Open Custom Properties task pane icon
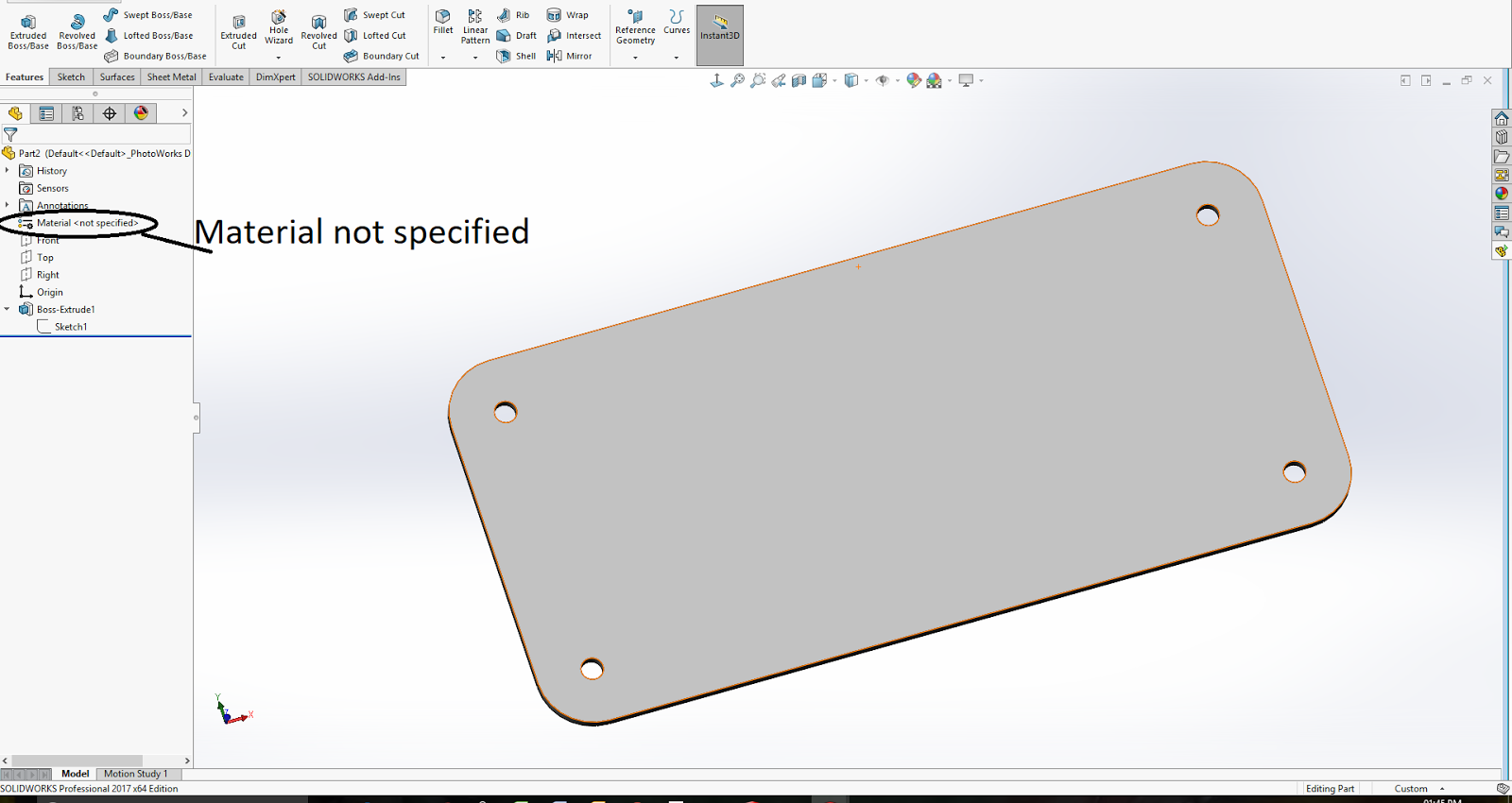The image size is (1512, 803). (x=1502, y=213)
